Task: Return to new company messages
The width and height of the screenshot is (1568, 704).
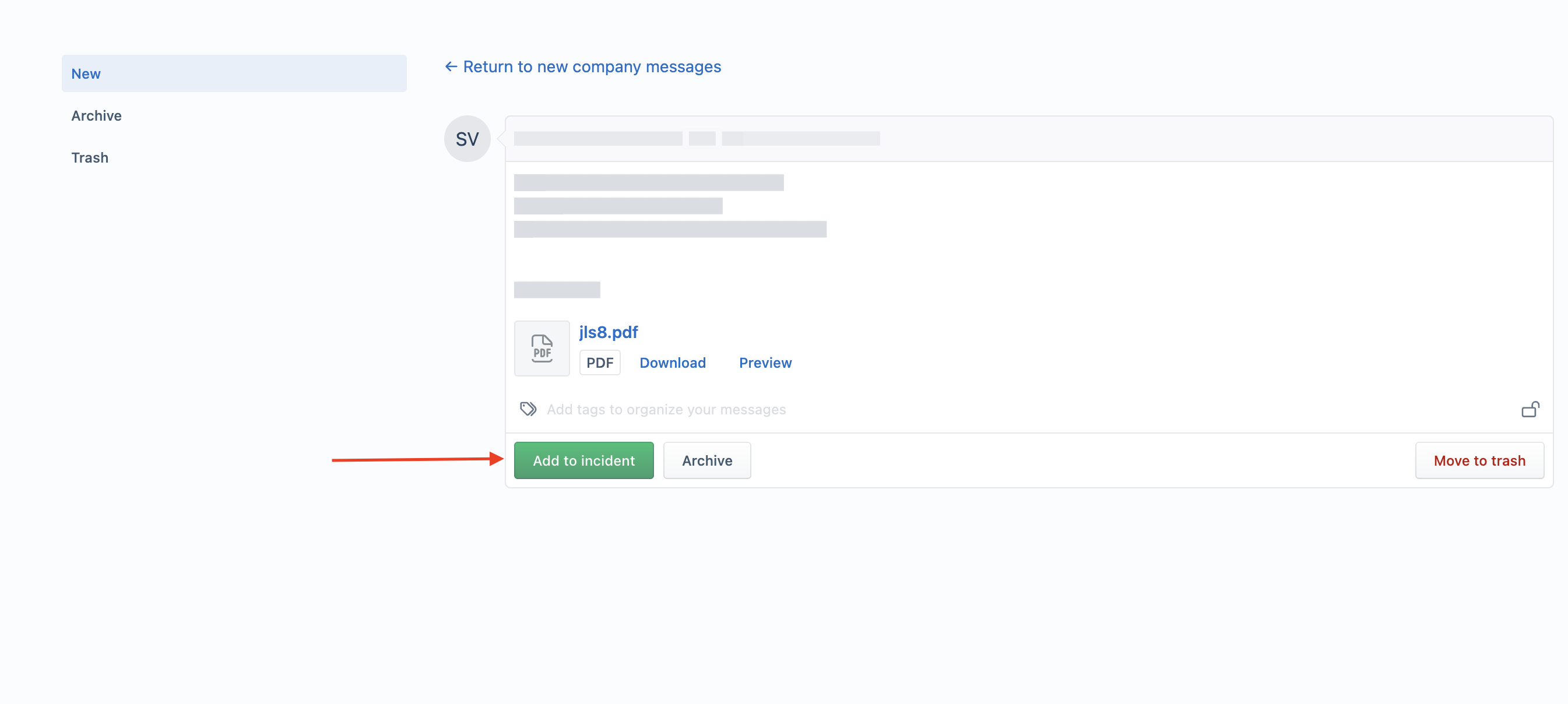Action: tap(583, 67)
